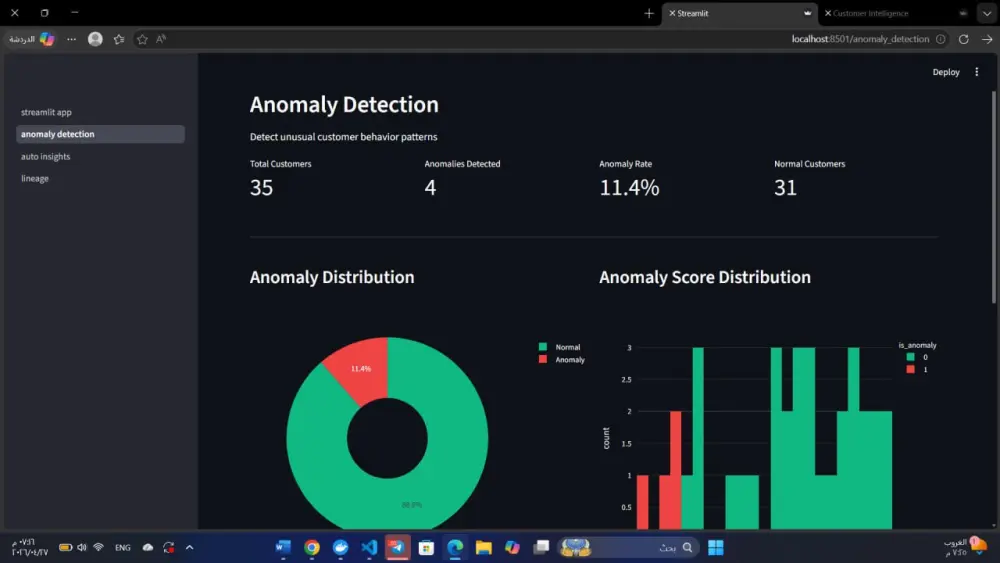Close the Streamlit tab

click(x=672, y=13)
